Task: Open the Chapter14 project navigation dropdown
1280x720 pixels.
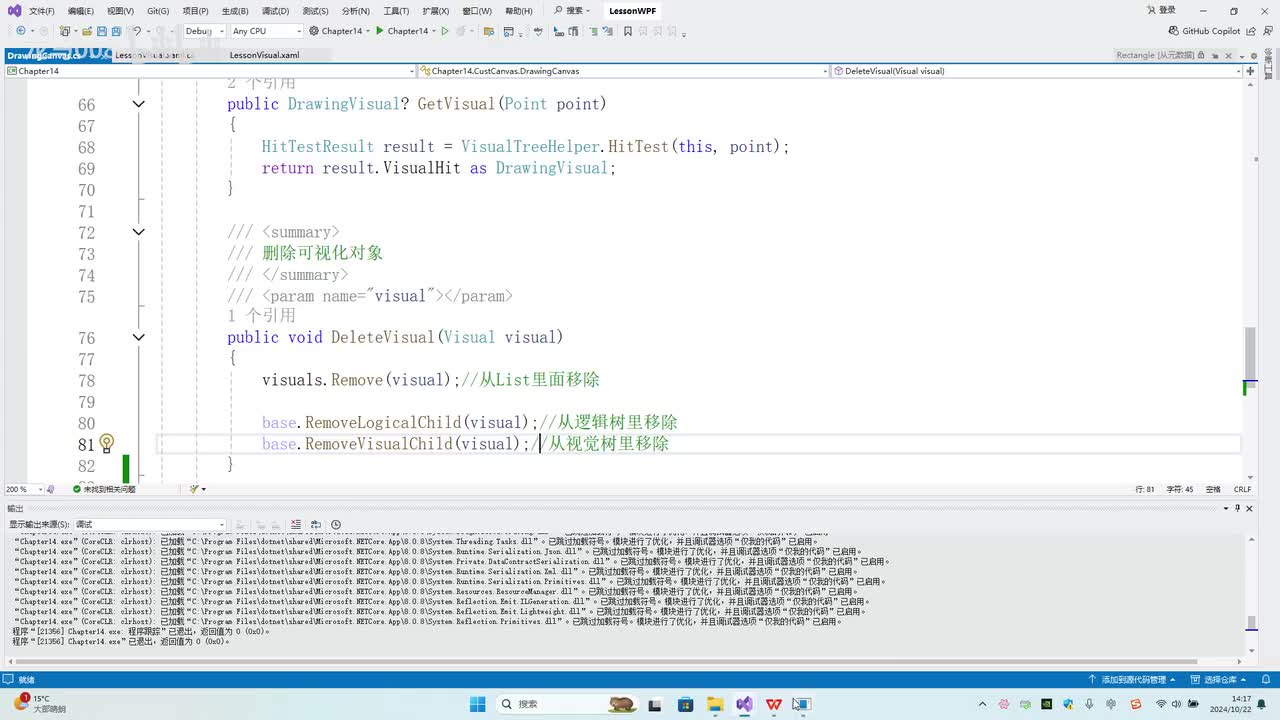Action: (210, 71)
